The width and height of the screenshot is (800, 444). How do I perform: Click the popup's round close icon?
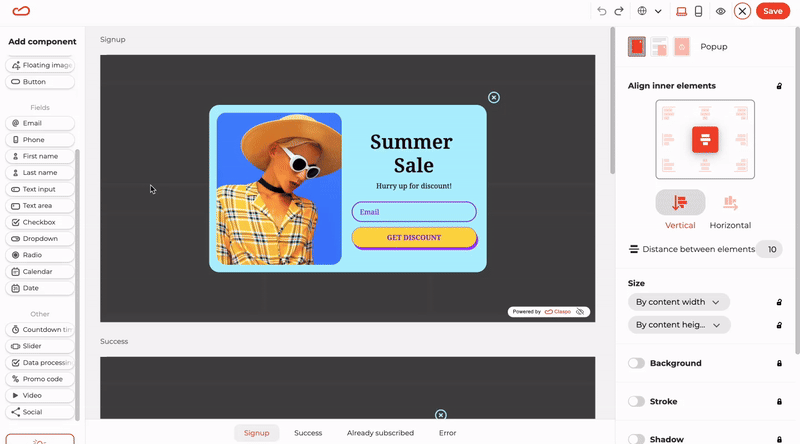pos(493,97)
